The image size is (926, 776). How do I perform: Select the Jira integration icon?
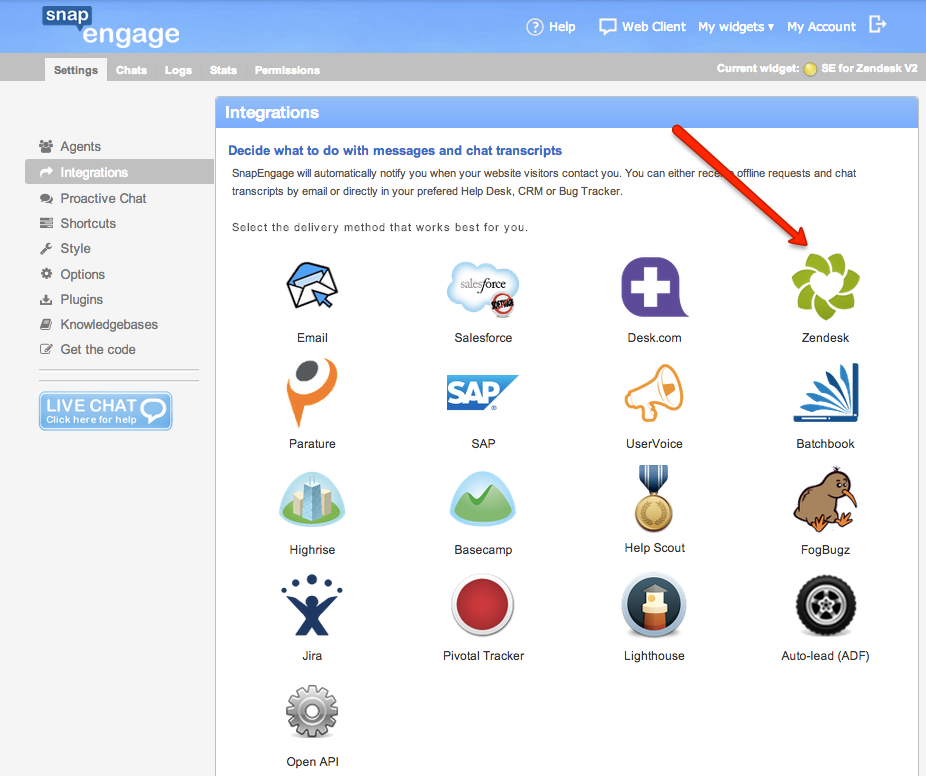tap(312, 605)
